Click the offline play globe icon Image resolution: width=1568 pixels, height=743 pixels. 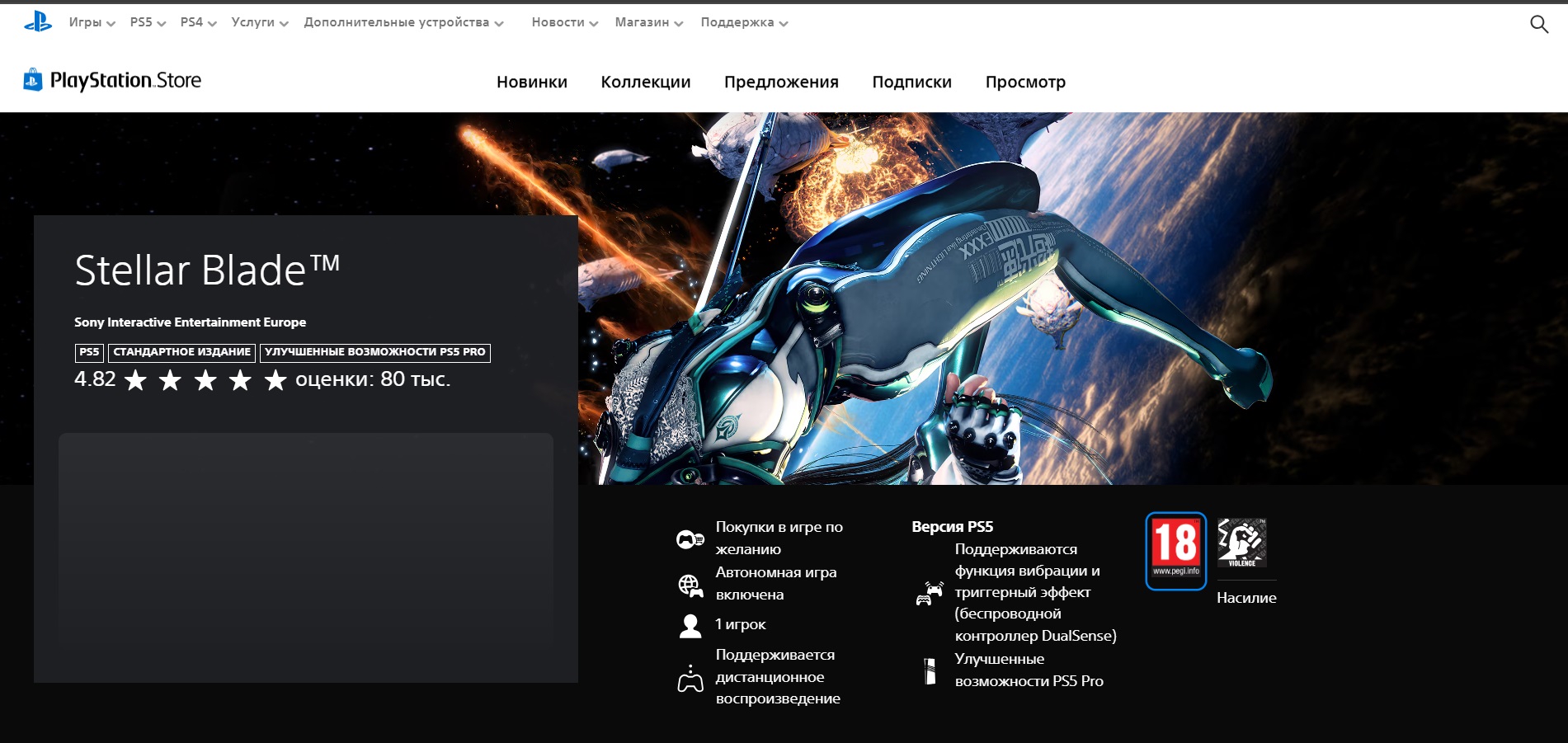690,585
